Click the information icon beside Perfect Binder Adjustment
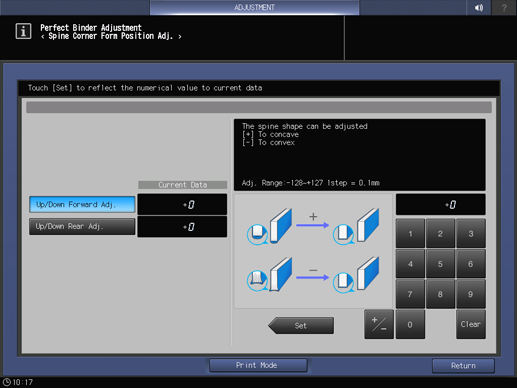 [x=23, y=31]
